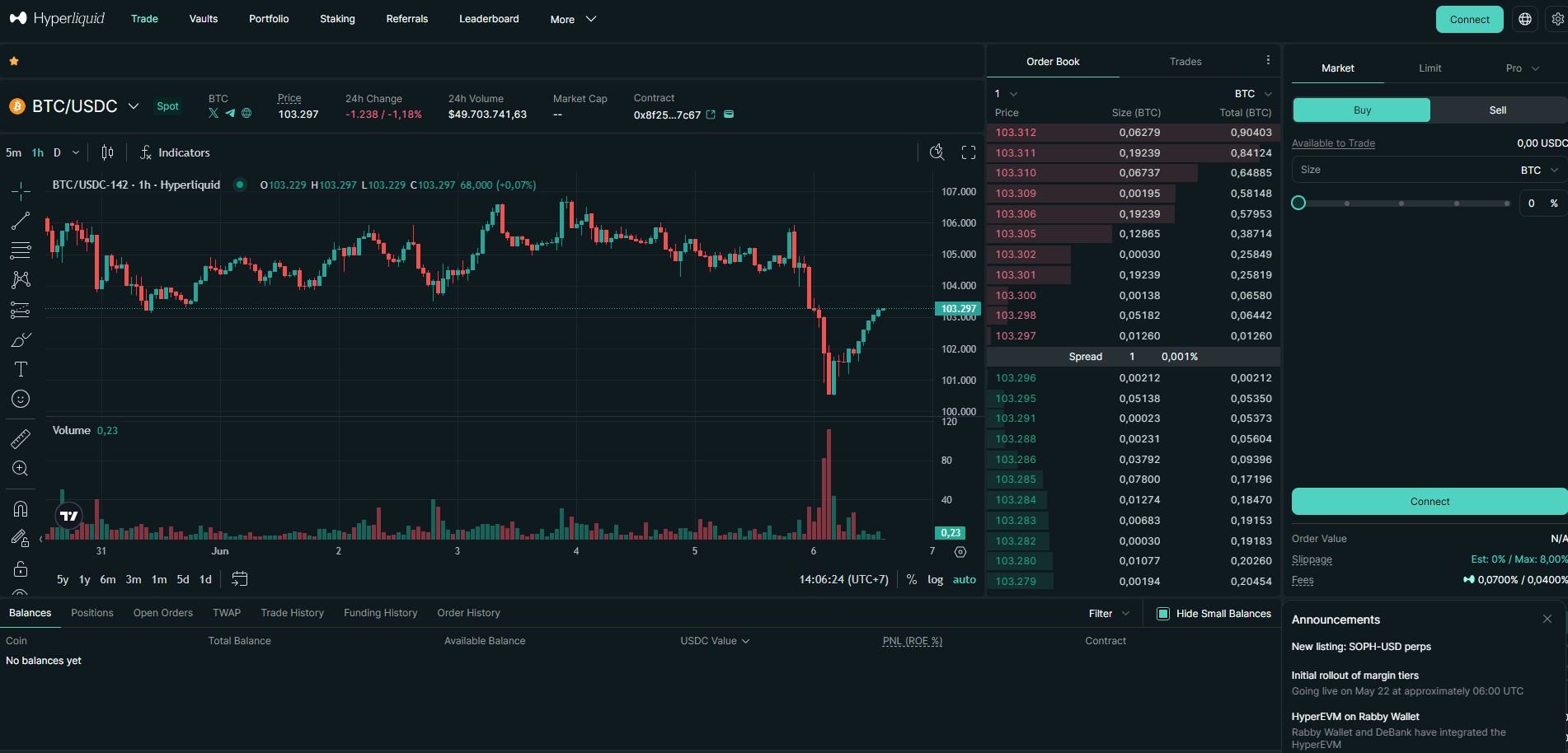The height and width of the screenshot is (753, 1568).
Task: Select the text annotation tool
Action: point(21,369)
